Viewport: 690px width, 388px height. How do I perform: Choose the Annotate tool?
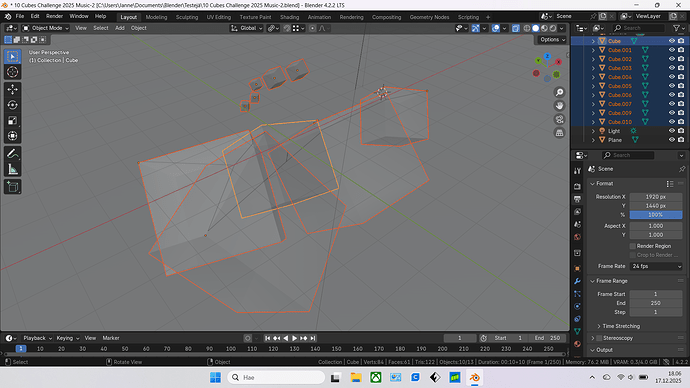[12, 154]
